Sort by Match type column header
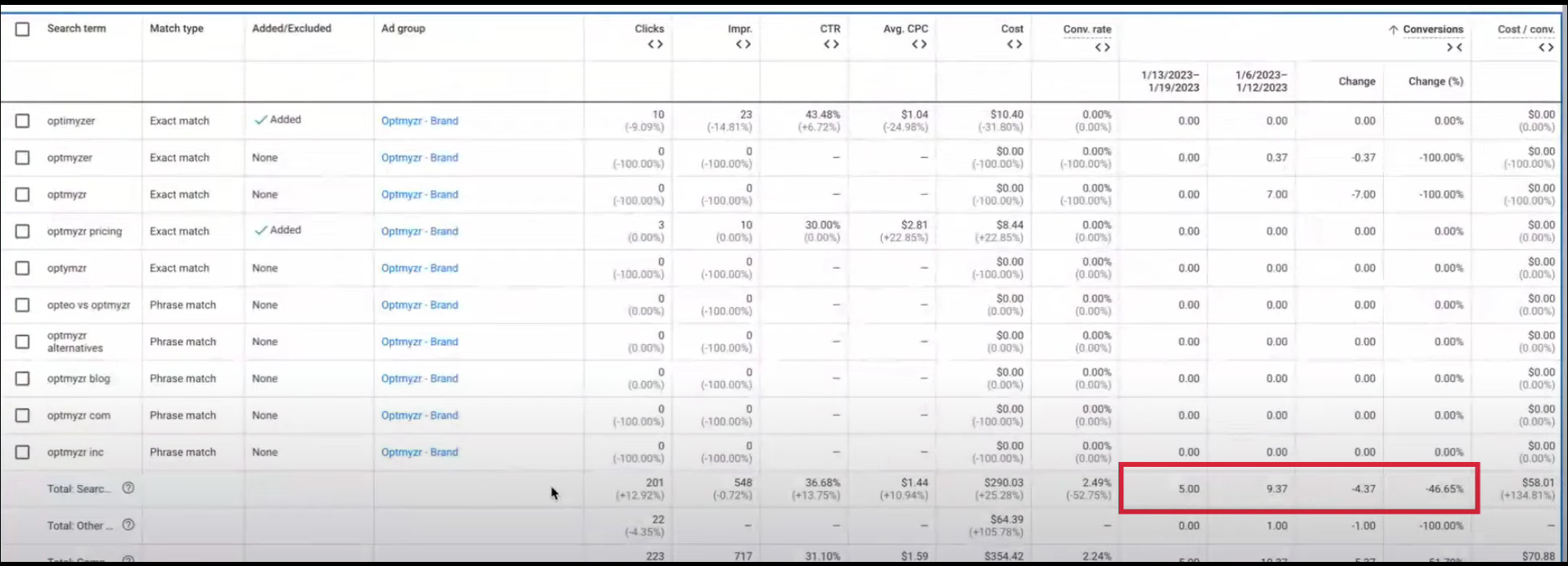1568x566 pixels. tap(177, 29)
